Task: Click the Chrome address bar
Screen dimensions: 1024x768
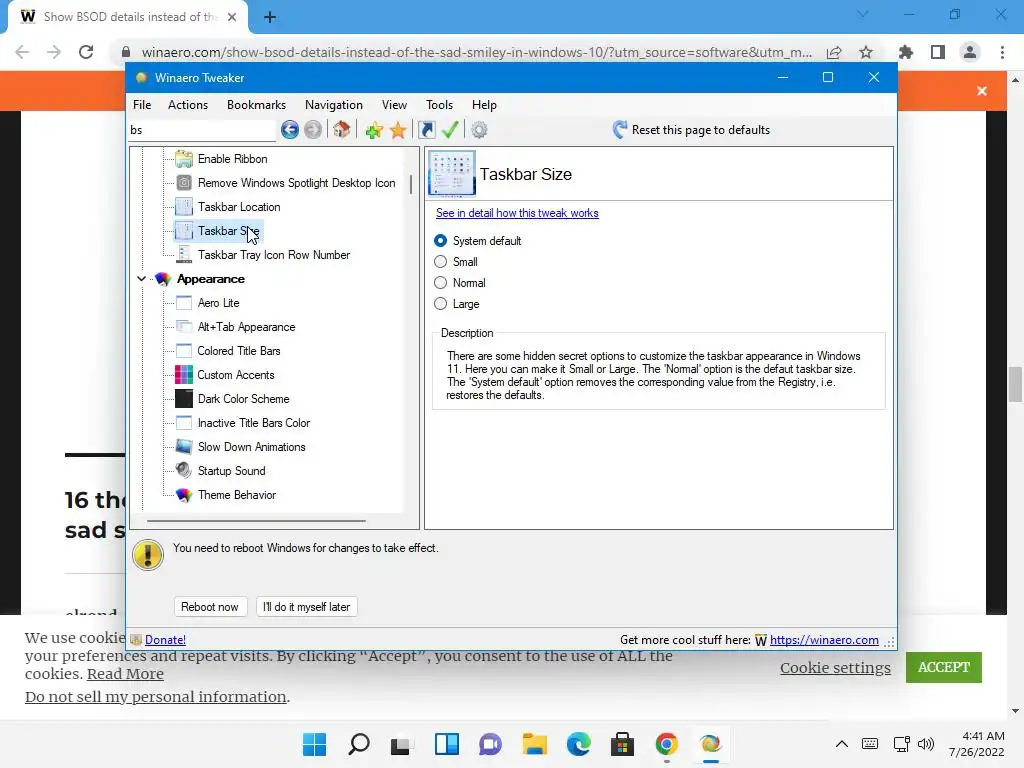Action: point(476,52)
